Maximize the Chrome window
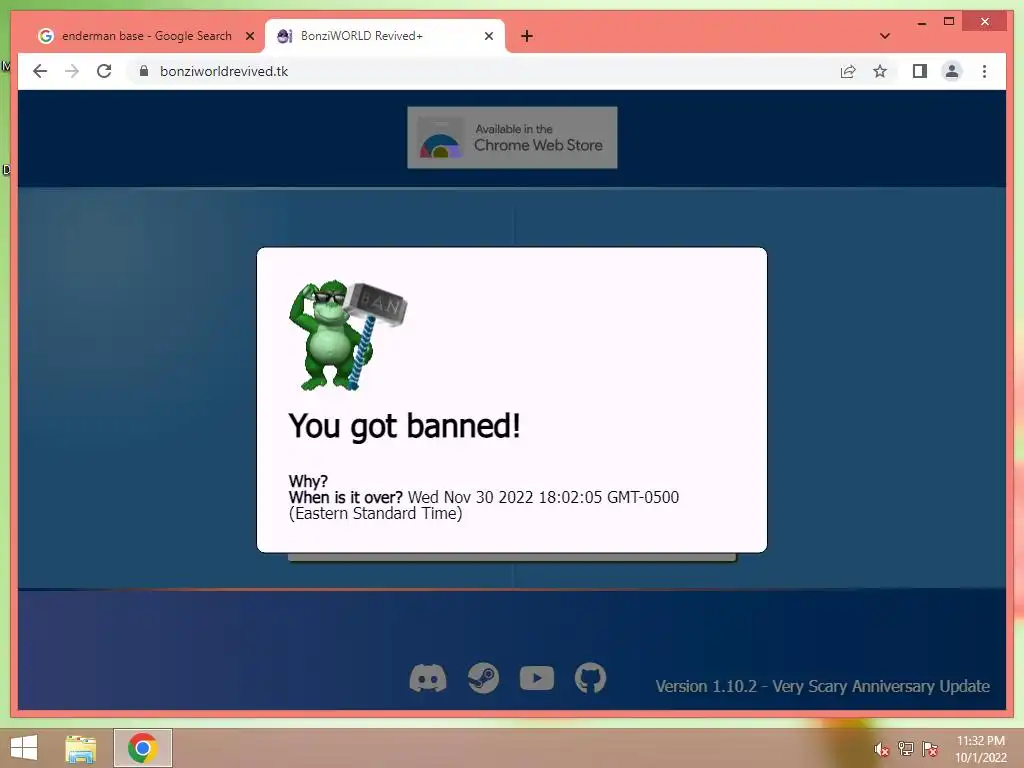1024x768 pixels. click(949, 22)
